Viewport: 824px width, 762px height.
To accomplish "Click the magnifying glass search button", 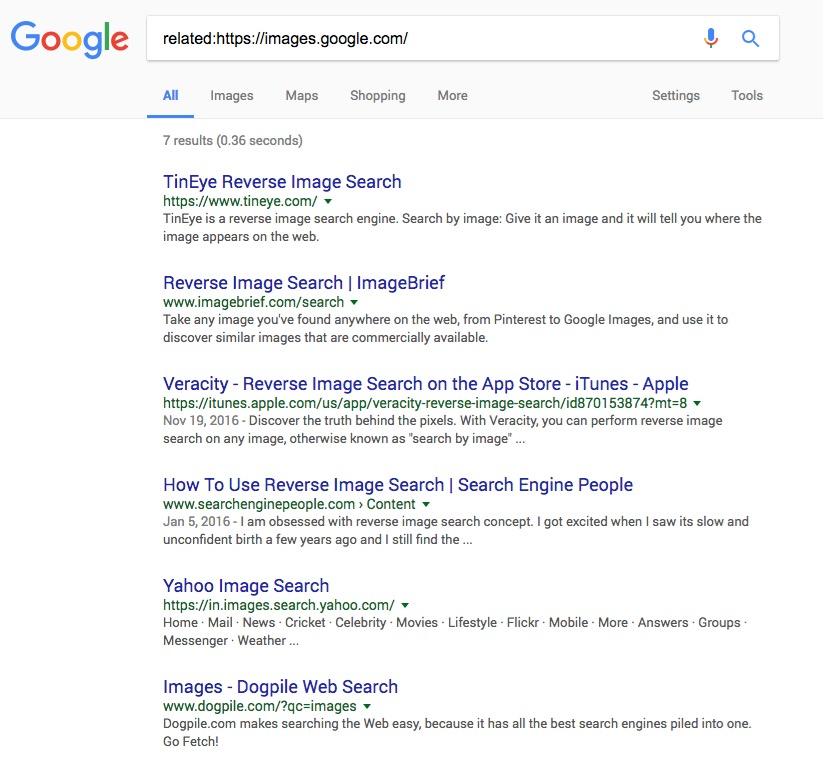I will (x=750, y=38).
